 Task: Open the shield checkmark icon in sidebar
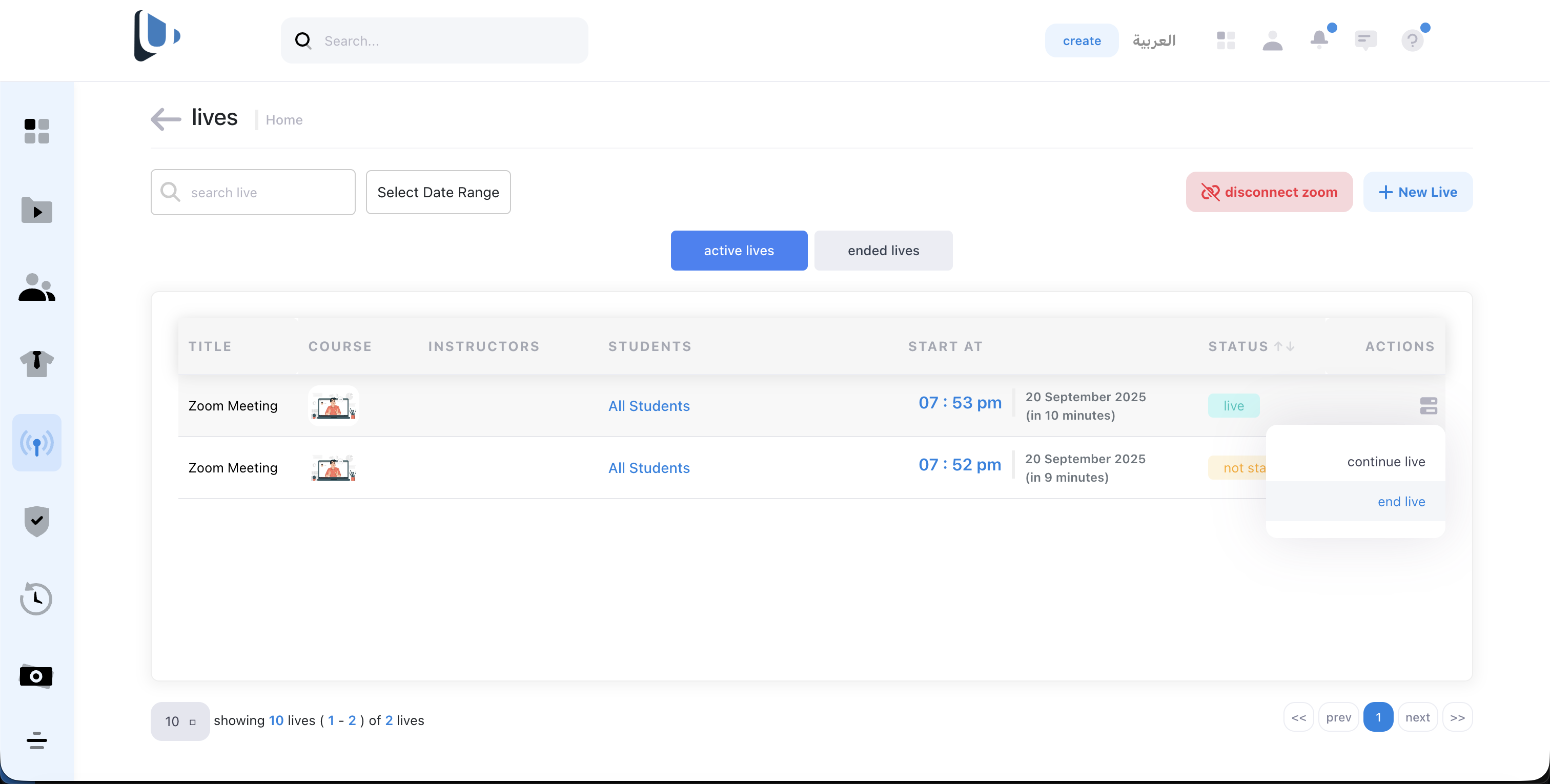(37, 521)
